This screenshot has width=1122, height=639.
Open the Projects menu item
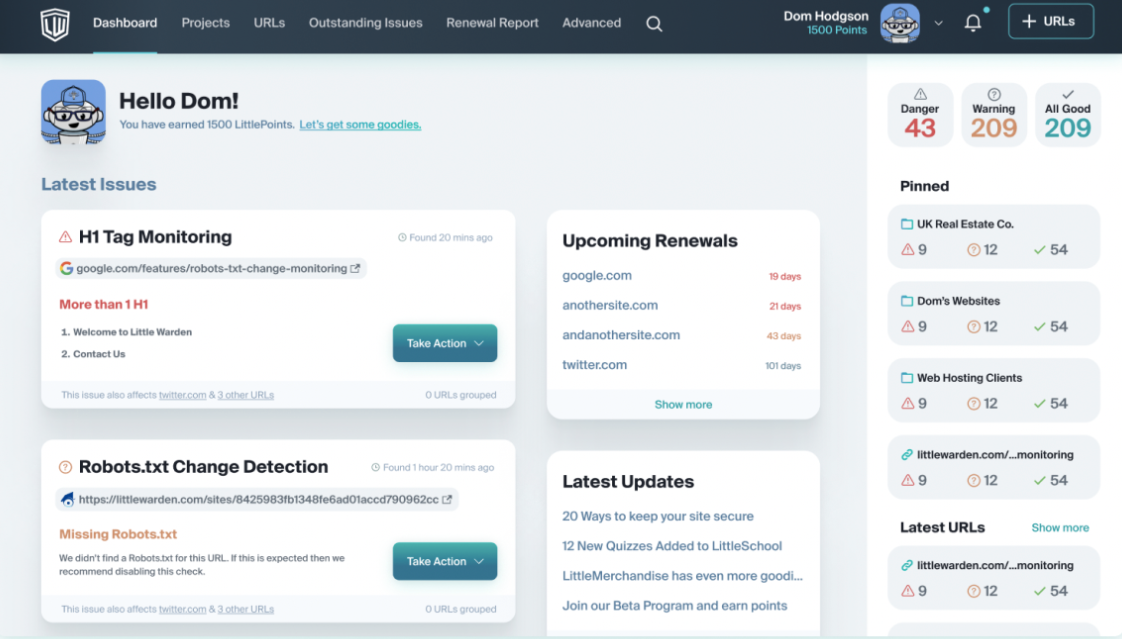[205, 23]
